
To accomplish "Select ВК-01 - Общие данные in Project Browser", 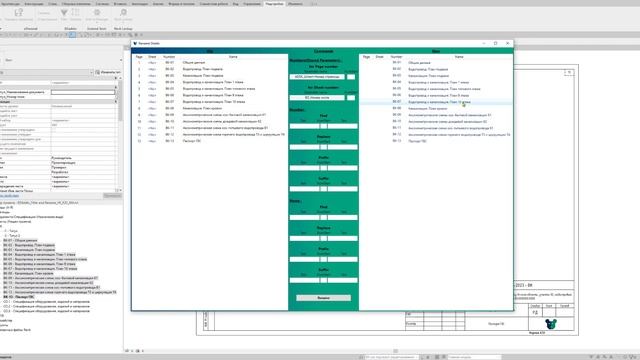I will pyautogui.click(x=20, y=240).
